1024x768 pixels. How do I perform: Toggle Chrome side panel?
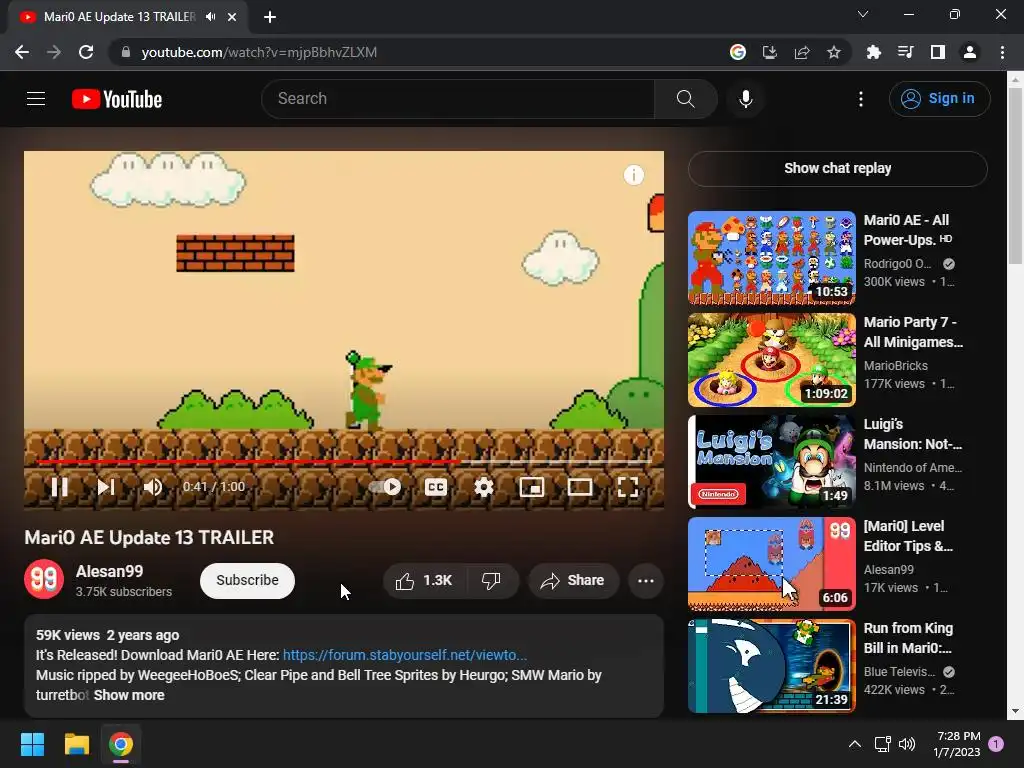click(x=938, y=52)
